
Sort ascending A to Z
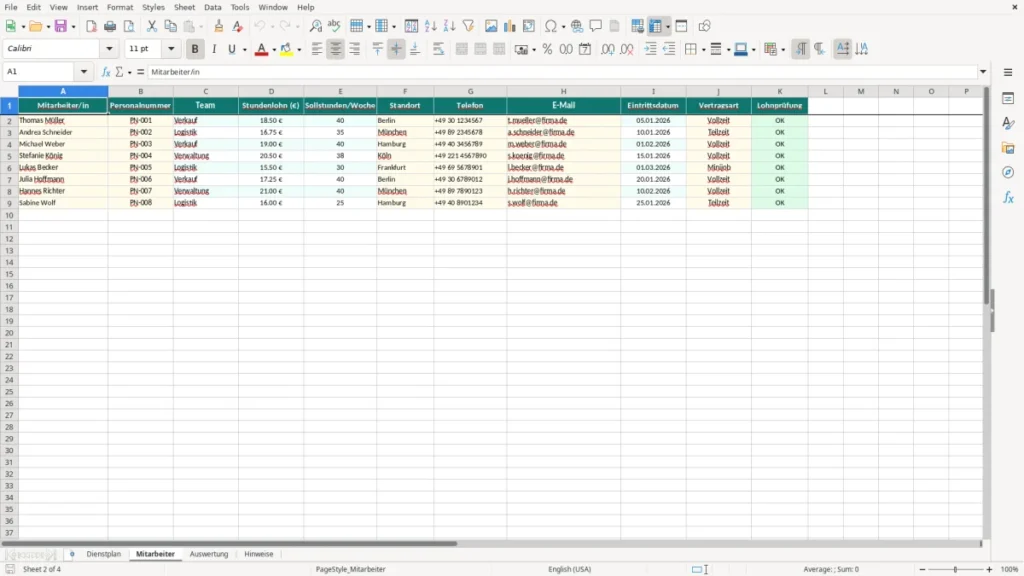[430, 26]
